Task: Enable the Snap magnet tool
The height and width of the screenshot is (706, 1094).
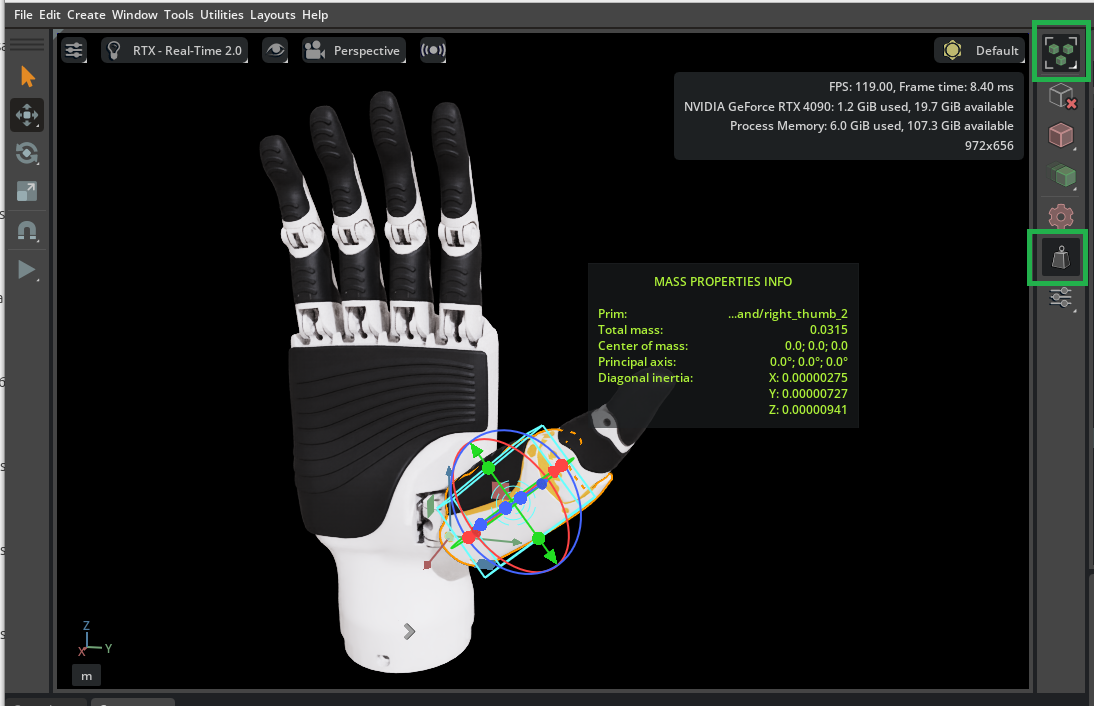Action: pyautogui.click(x=27, y=230)
